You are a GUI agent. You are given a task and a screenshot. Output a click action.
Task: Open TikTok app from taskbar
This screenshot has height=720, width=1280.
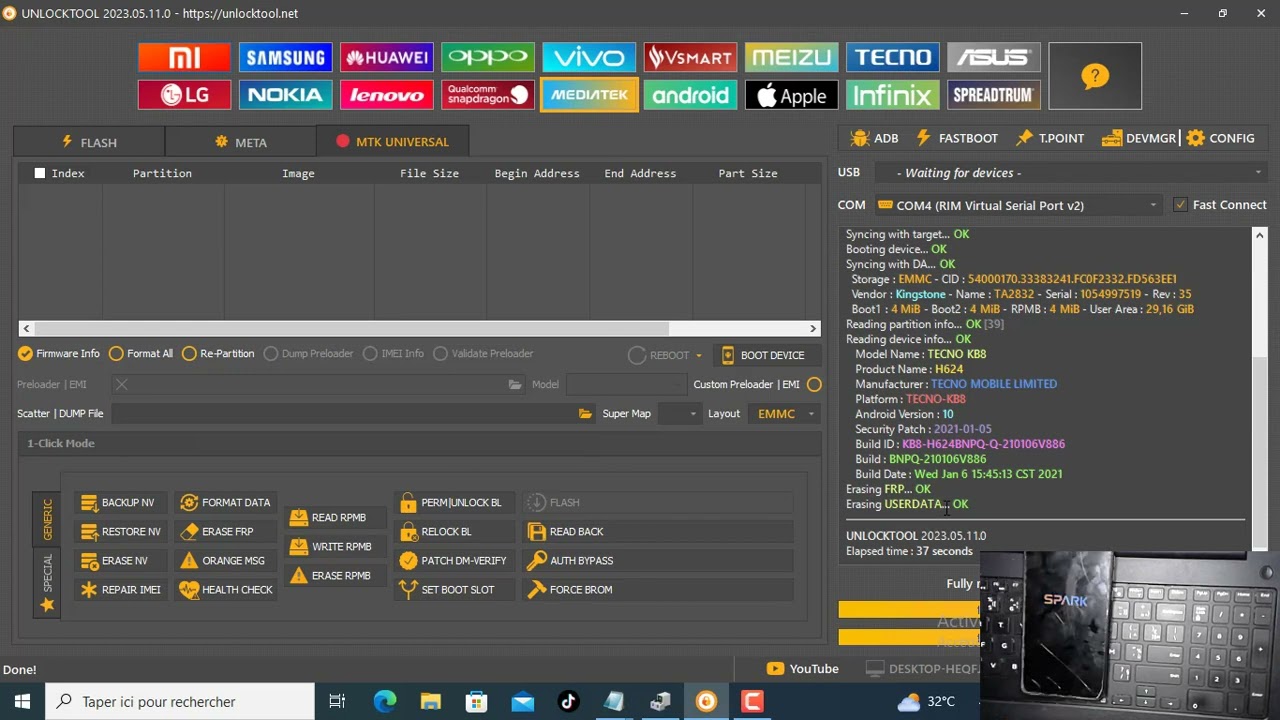(x=568, y=702)
